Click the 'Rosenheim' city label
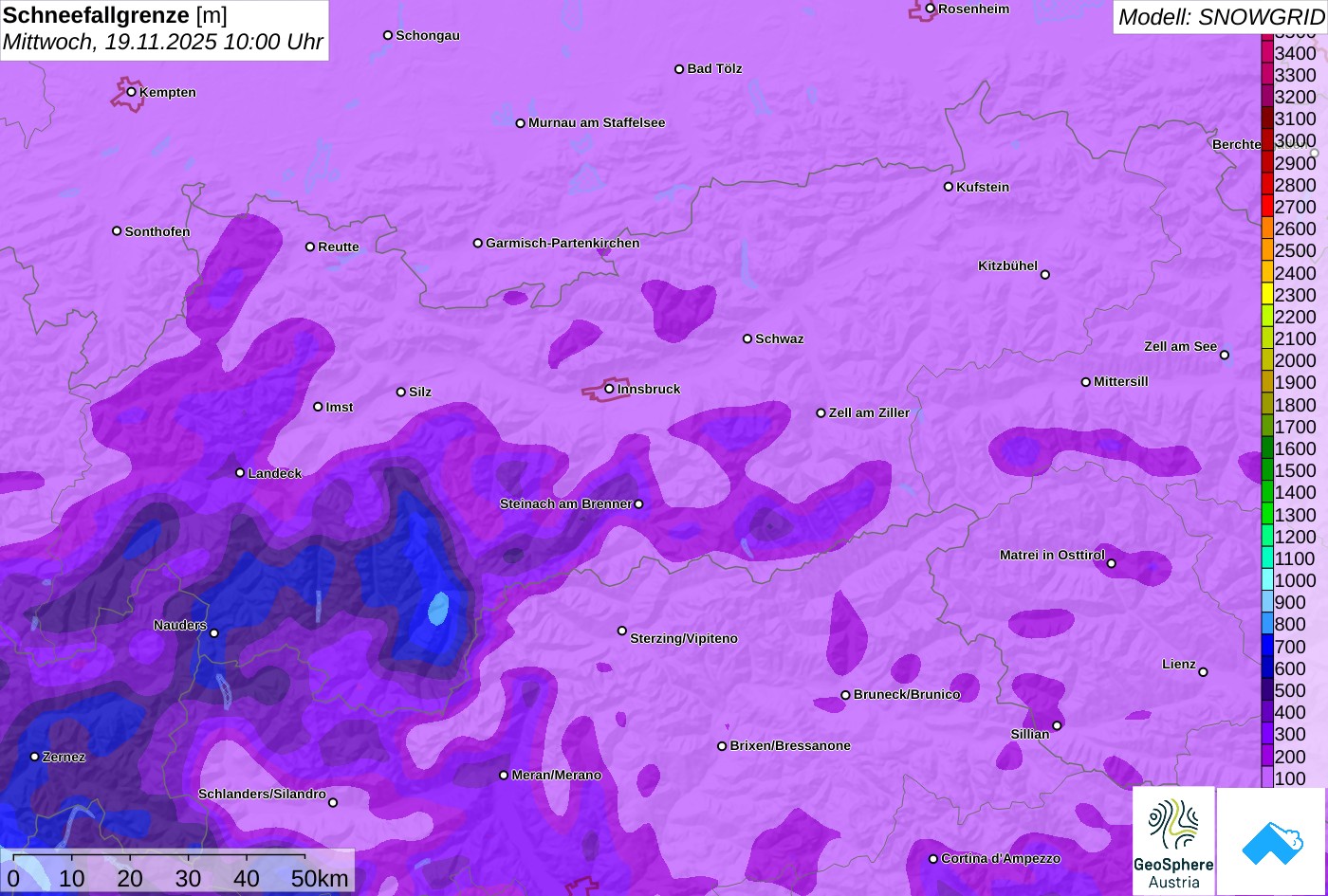 (x=974, y=9)
